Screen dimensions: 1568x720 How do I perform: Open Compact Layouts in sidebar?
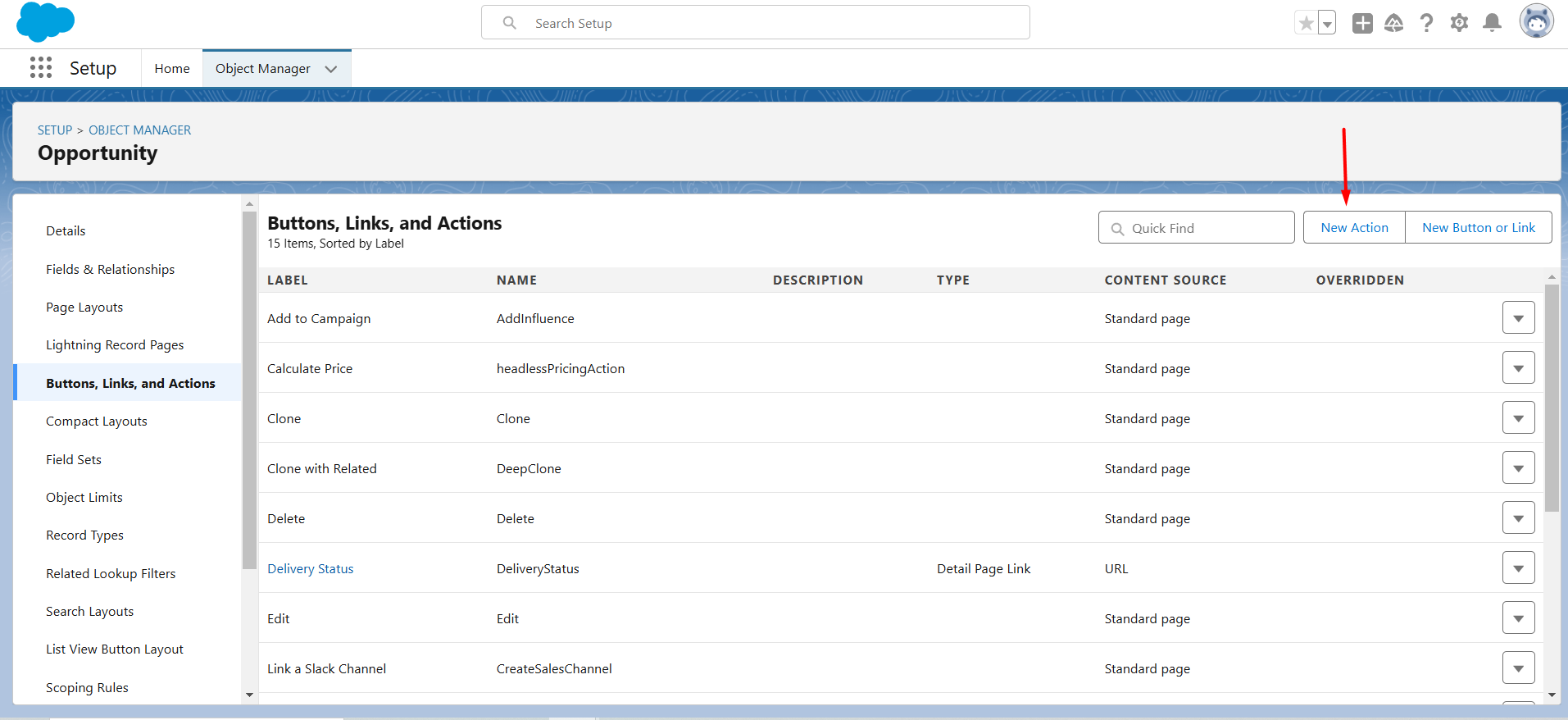tap(97, 422)
